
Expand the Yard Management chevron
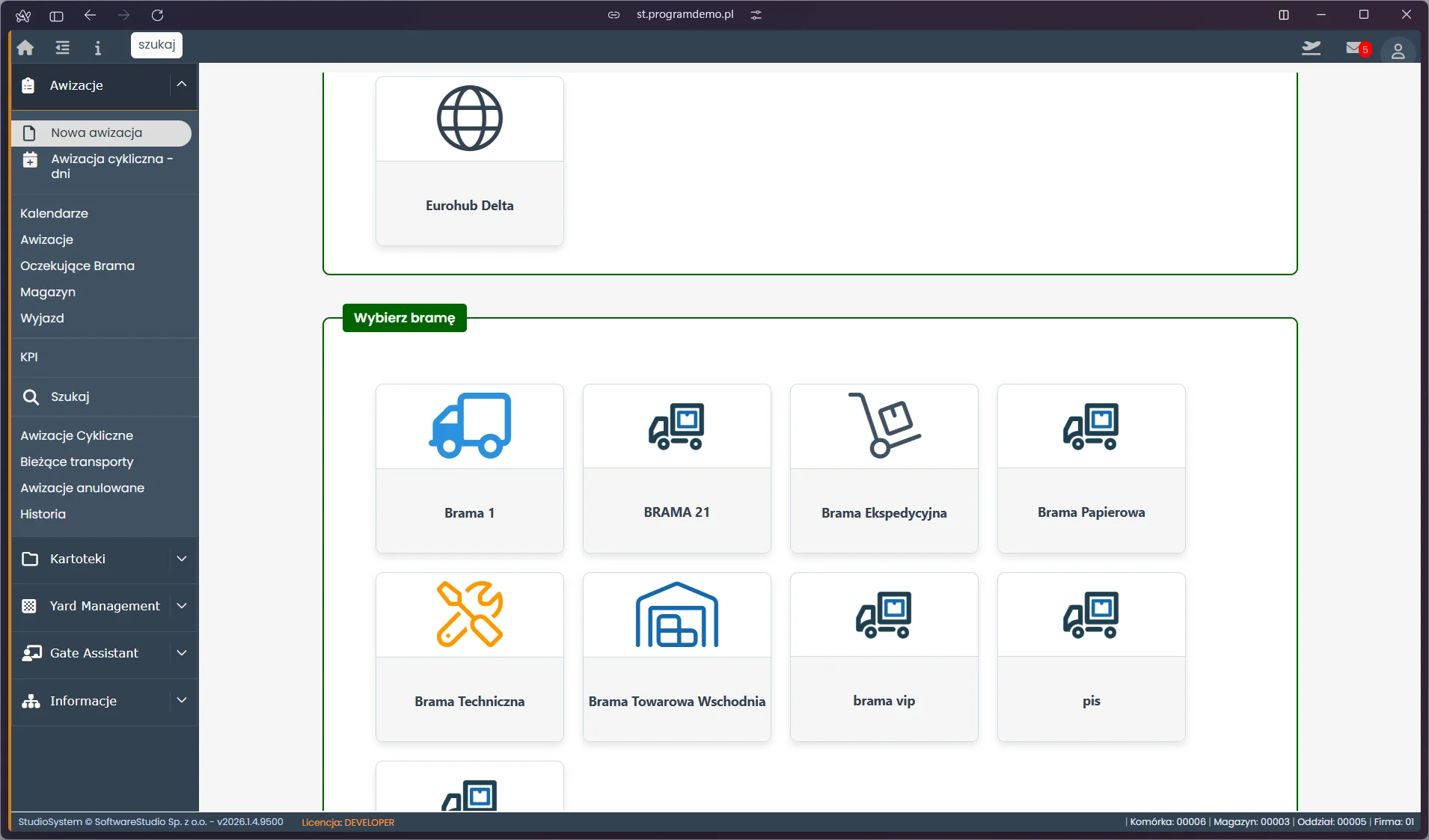182,606
